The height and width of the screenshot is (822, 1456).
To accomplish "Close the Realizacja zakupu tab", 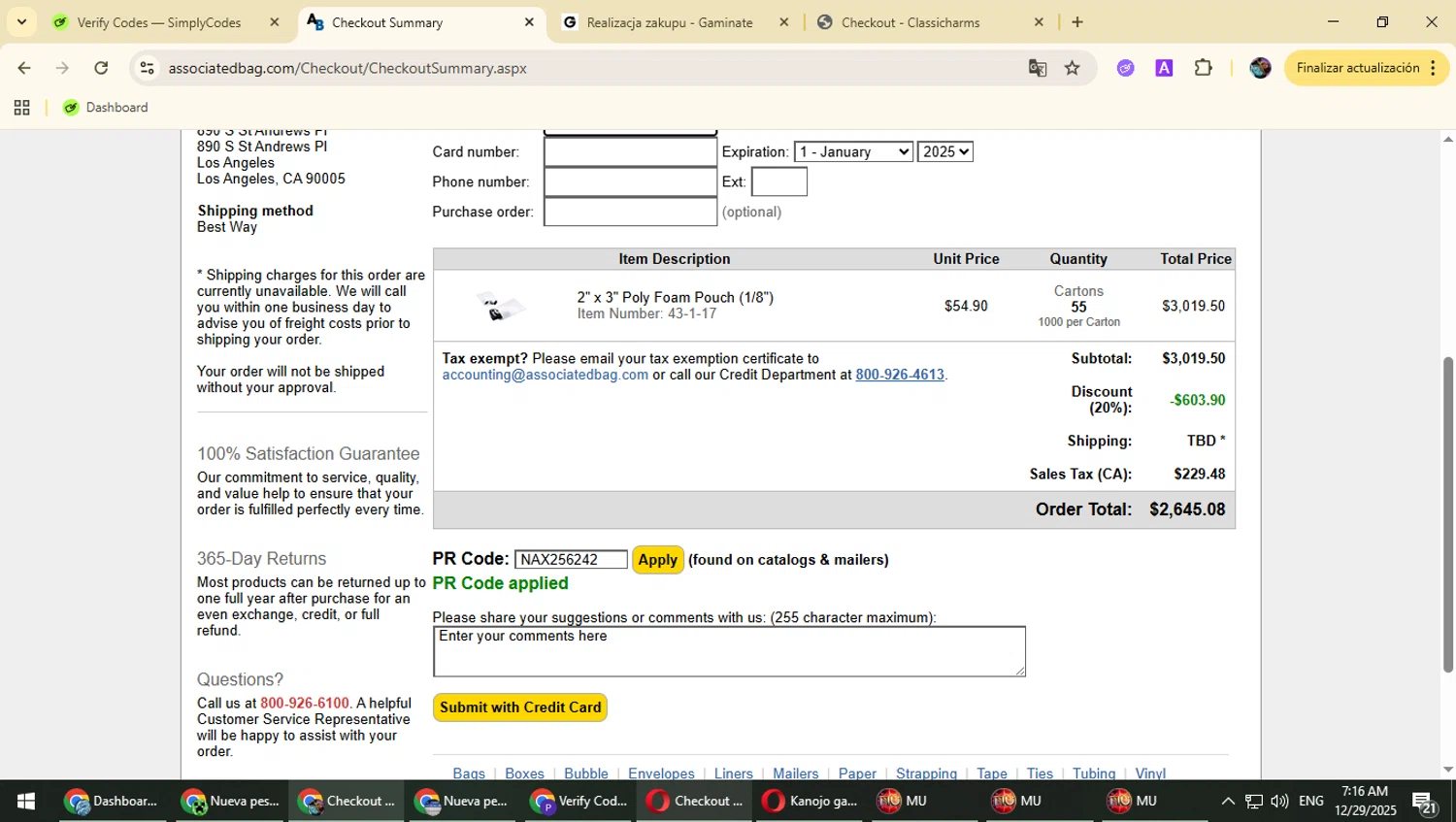I will [784, 22].
